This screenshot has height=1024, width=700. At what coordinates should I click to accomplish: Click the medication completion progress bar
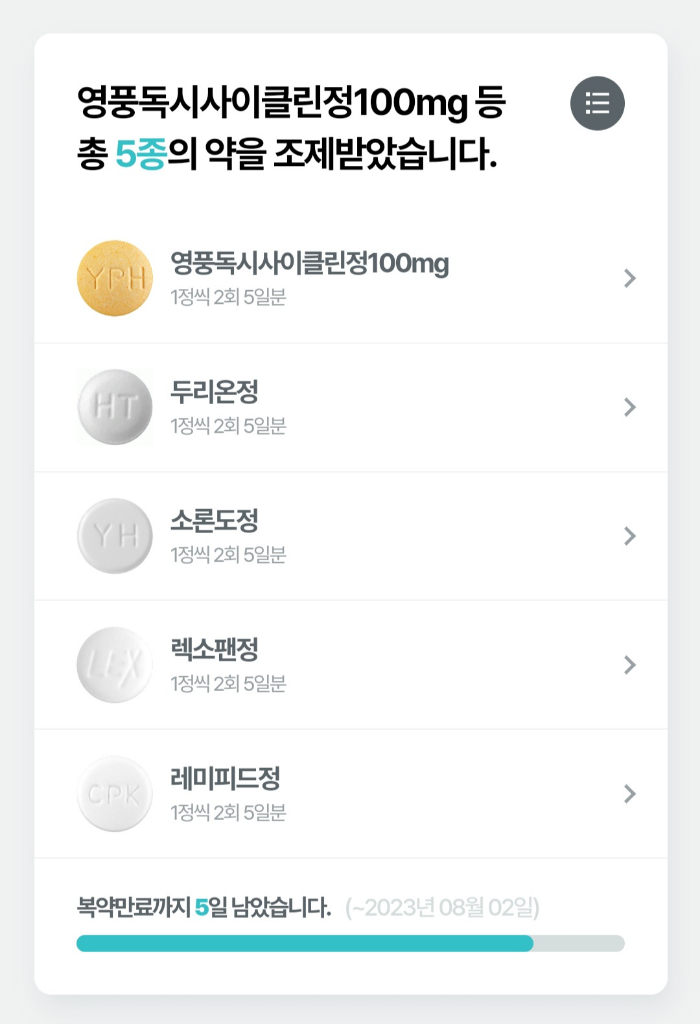pyautogui.click(x=350, y=943)
